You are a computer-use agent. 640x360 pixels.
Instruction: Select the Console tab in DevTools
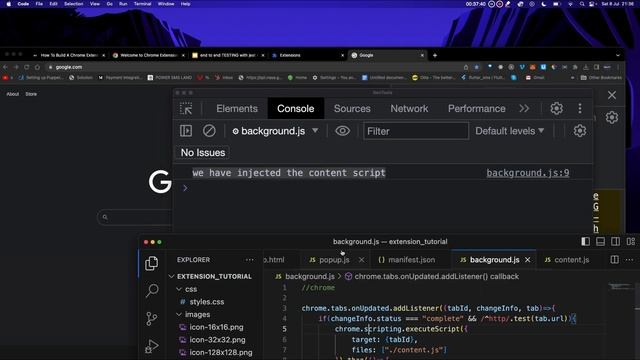click(x=296, y=109)
